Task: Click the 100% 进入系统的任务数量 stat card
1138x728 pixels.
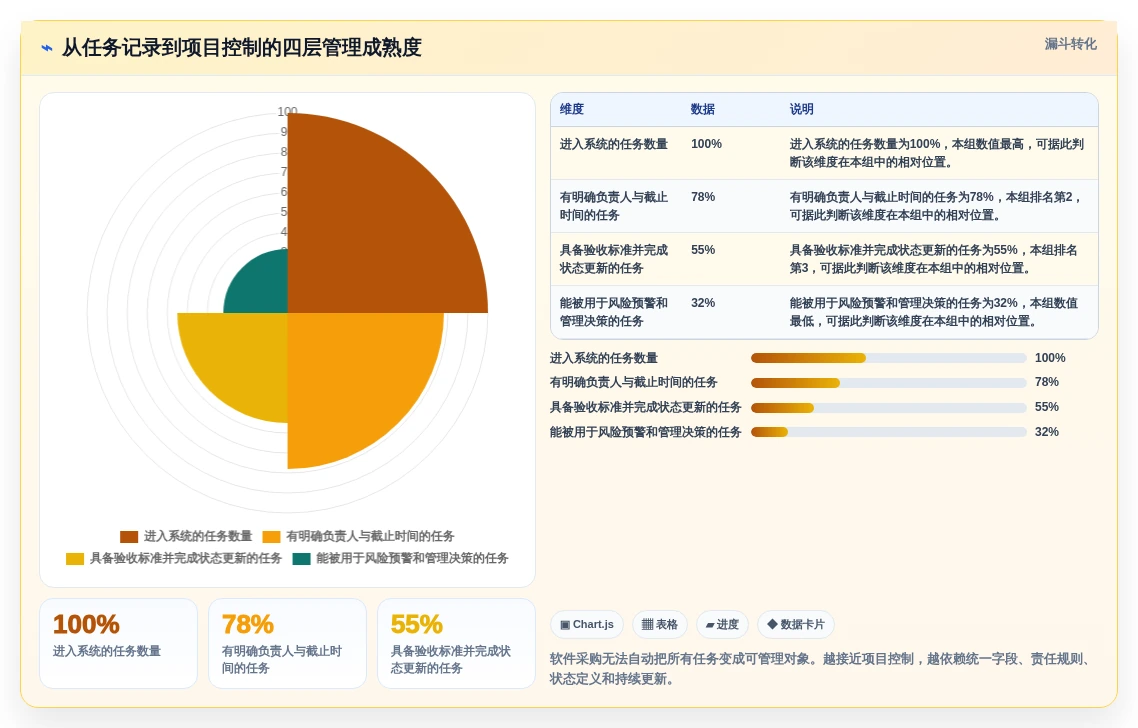Action: pos(118,643)
